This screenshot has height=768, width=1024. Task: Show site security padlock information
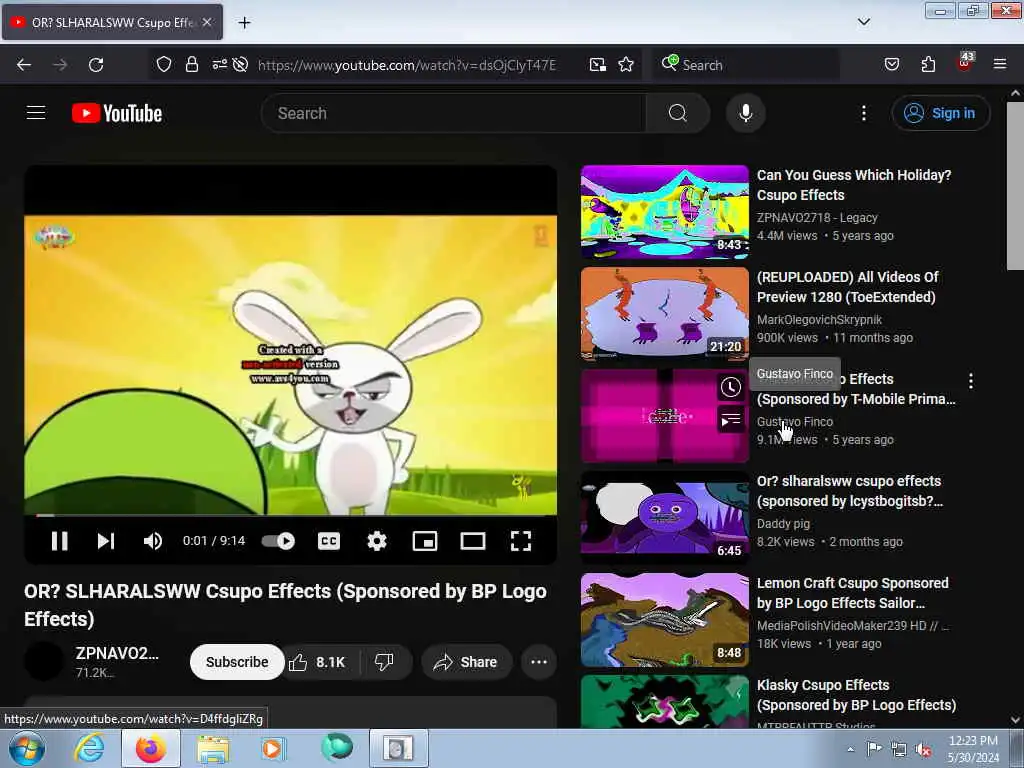[x=191, y=65]
